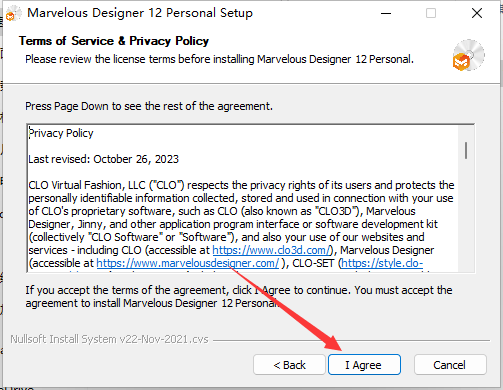This screenshot has height=390, width=503.
Task: Go to previous step with Back button
Action: (x=289, y=365)
